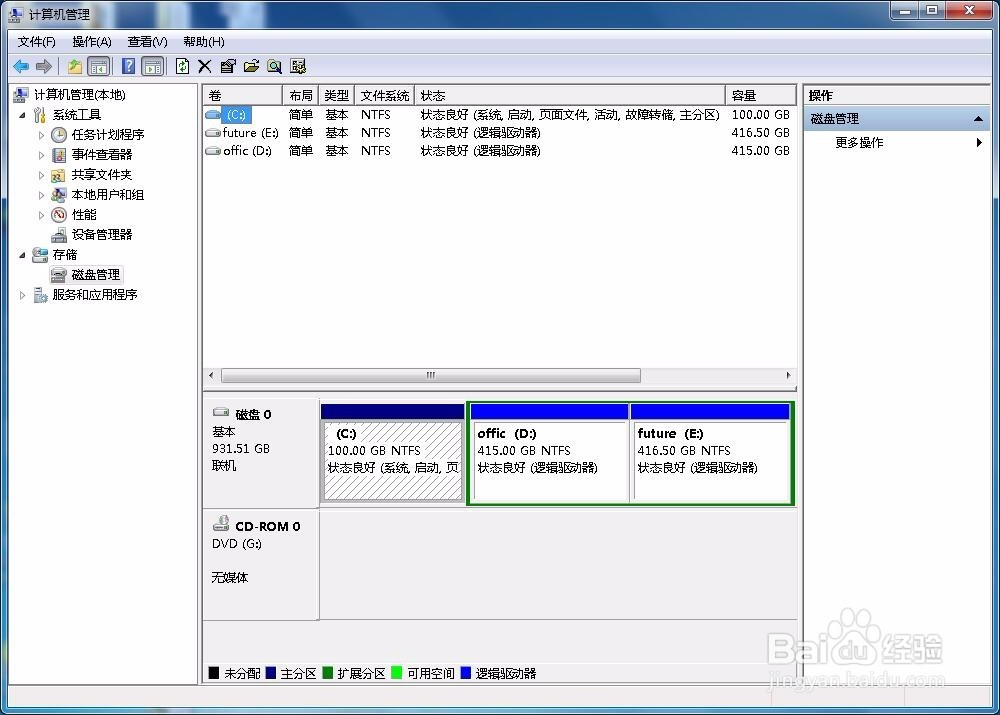Toggle the Show/Hide Console Tree icon
Viewport: 1000px width, 715px height.
pyautogui.click(x=98, y=66)
